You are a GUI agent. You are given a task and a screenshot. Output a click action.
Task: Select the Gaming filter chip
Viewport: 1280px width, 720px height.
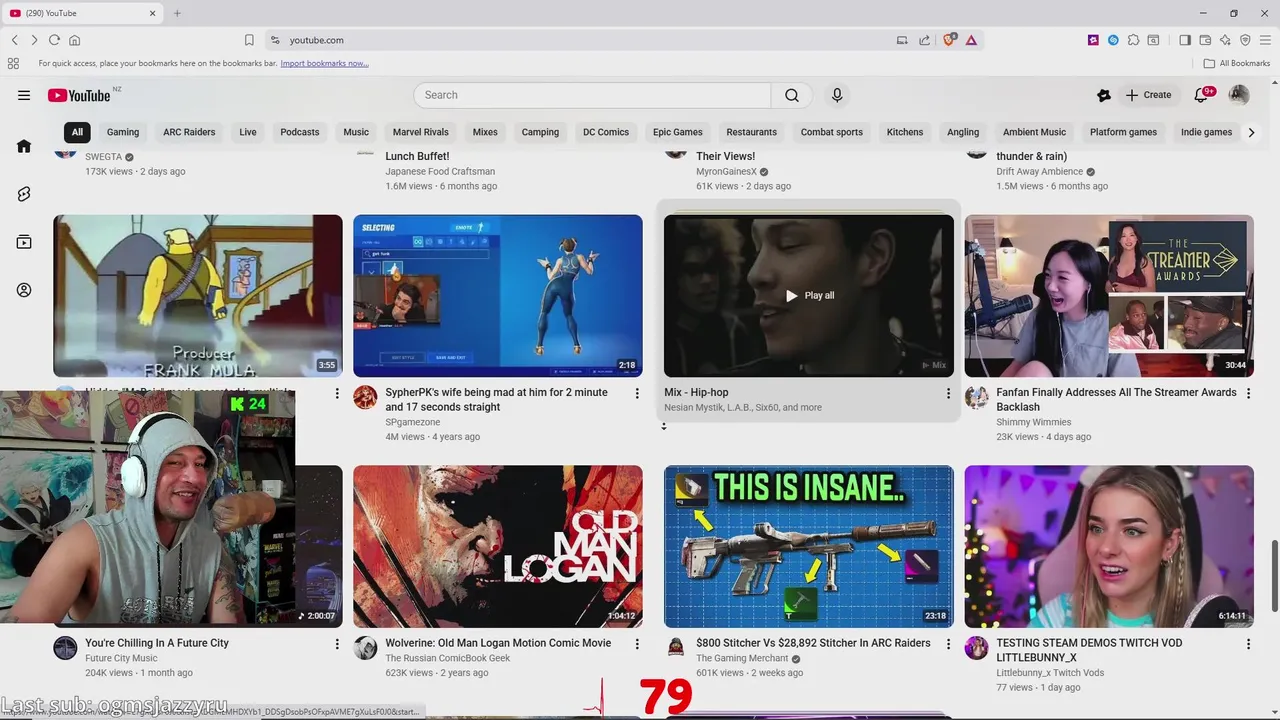point(123,132)
